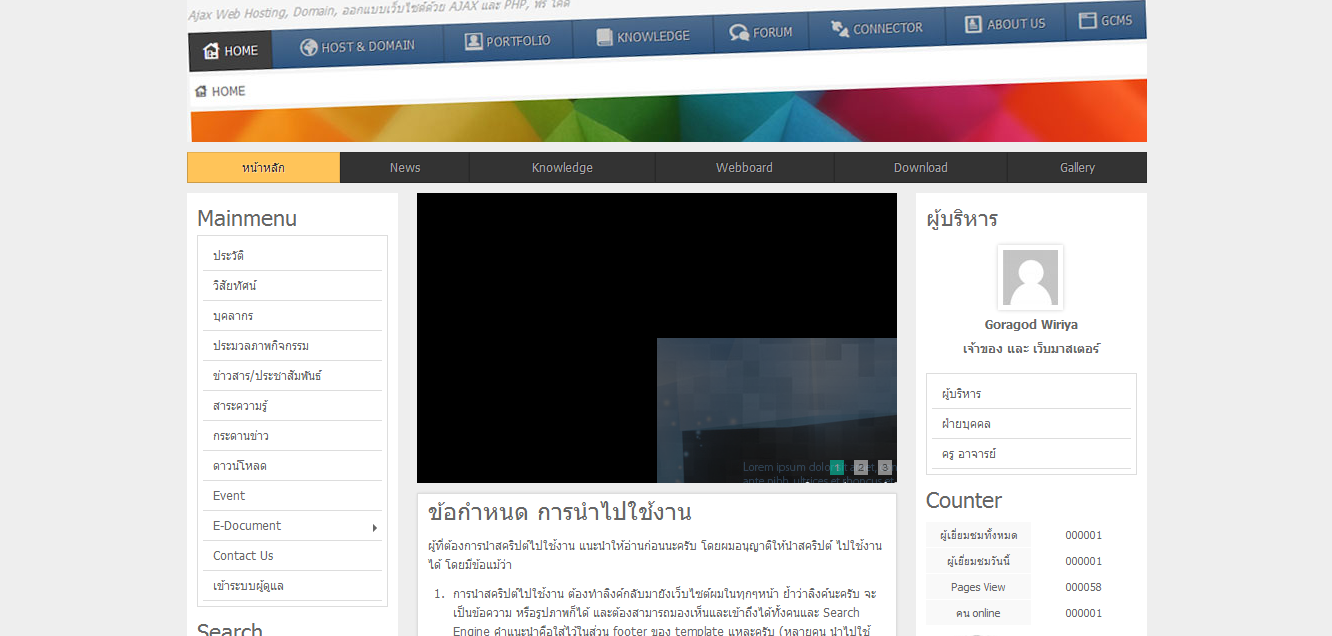Viewport: 1332px width, 636px height.
Task: Click the GCMS window icon
Action: coord(1087,20)
